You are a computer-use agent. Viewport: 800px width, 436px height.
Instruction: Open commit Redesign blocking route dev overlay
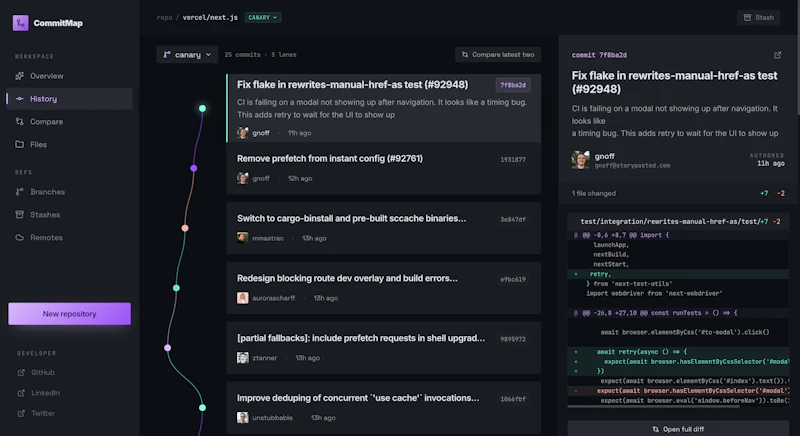click(x=384, y=288)
